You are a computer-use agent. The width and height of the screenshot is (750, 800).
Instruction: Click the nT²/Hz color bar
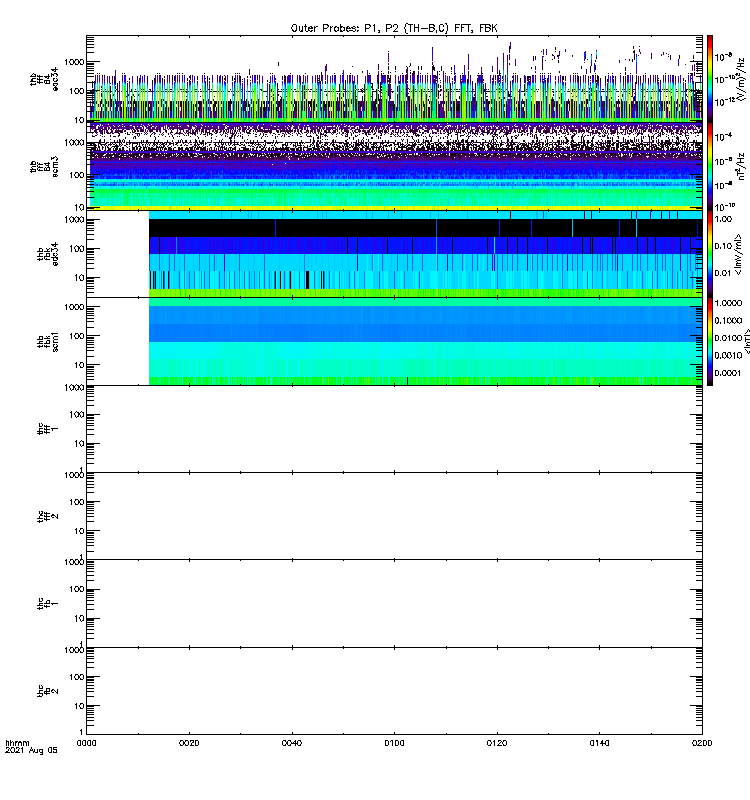pos(710,166)
